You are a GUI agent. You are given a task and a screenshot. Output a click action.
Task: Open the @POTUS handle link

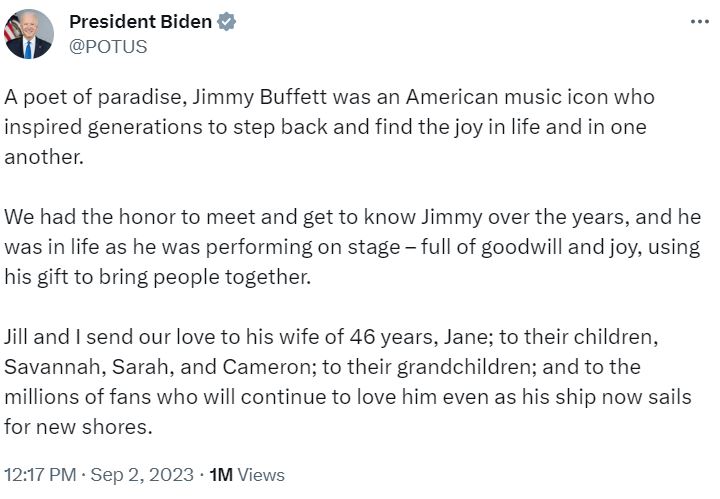point(106,46)
